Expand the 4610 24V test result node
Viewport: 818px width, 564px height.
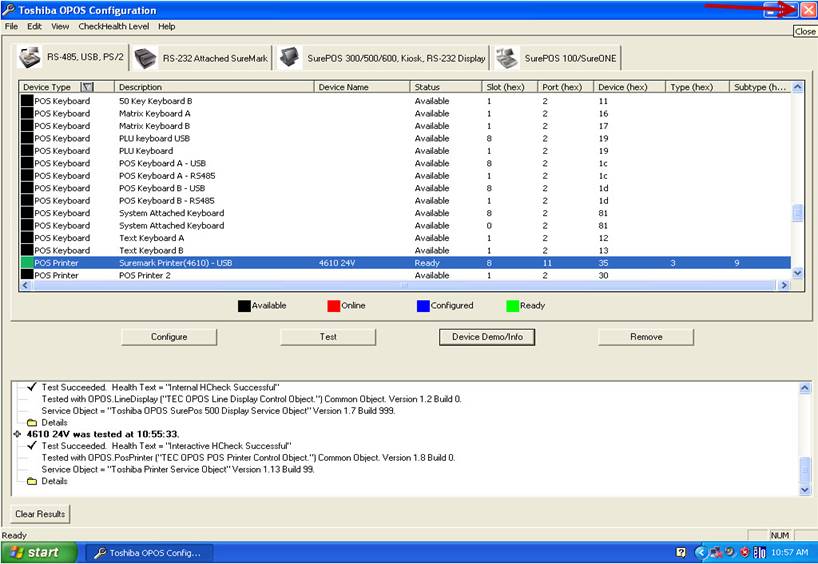pyautogui.click(x=17, y=434)
